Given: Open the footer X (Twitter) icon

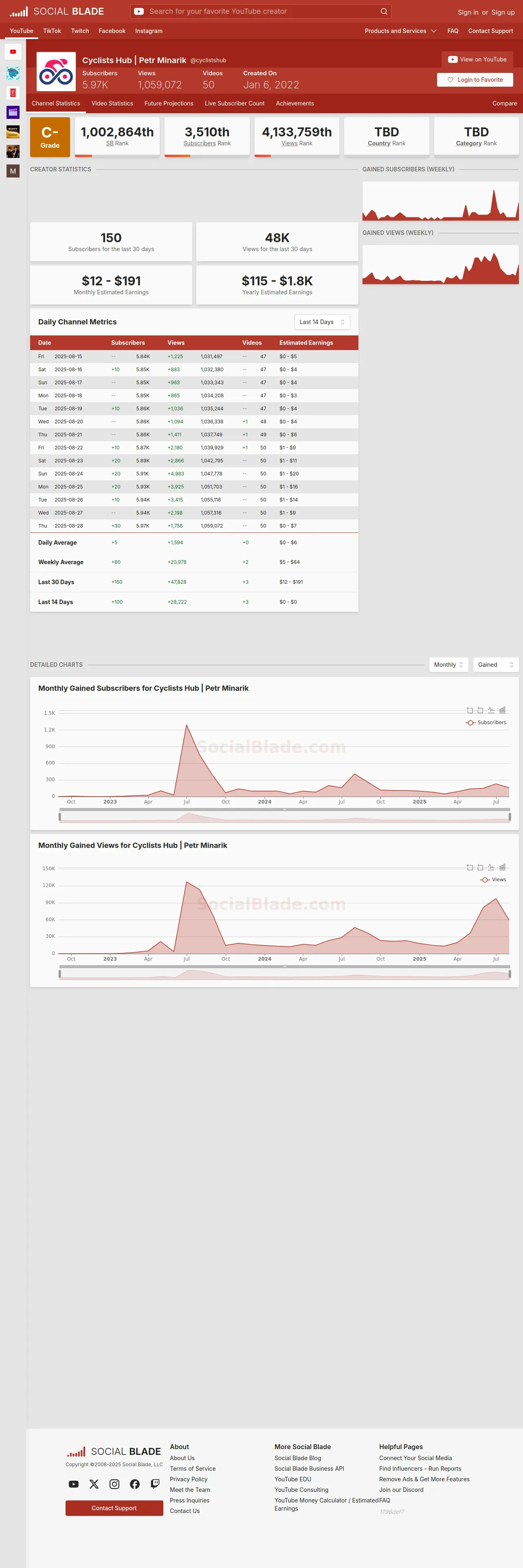Looking at the screenshot, I should pos(94,1484).
